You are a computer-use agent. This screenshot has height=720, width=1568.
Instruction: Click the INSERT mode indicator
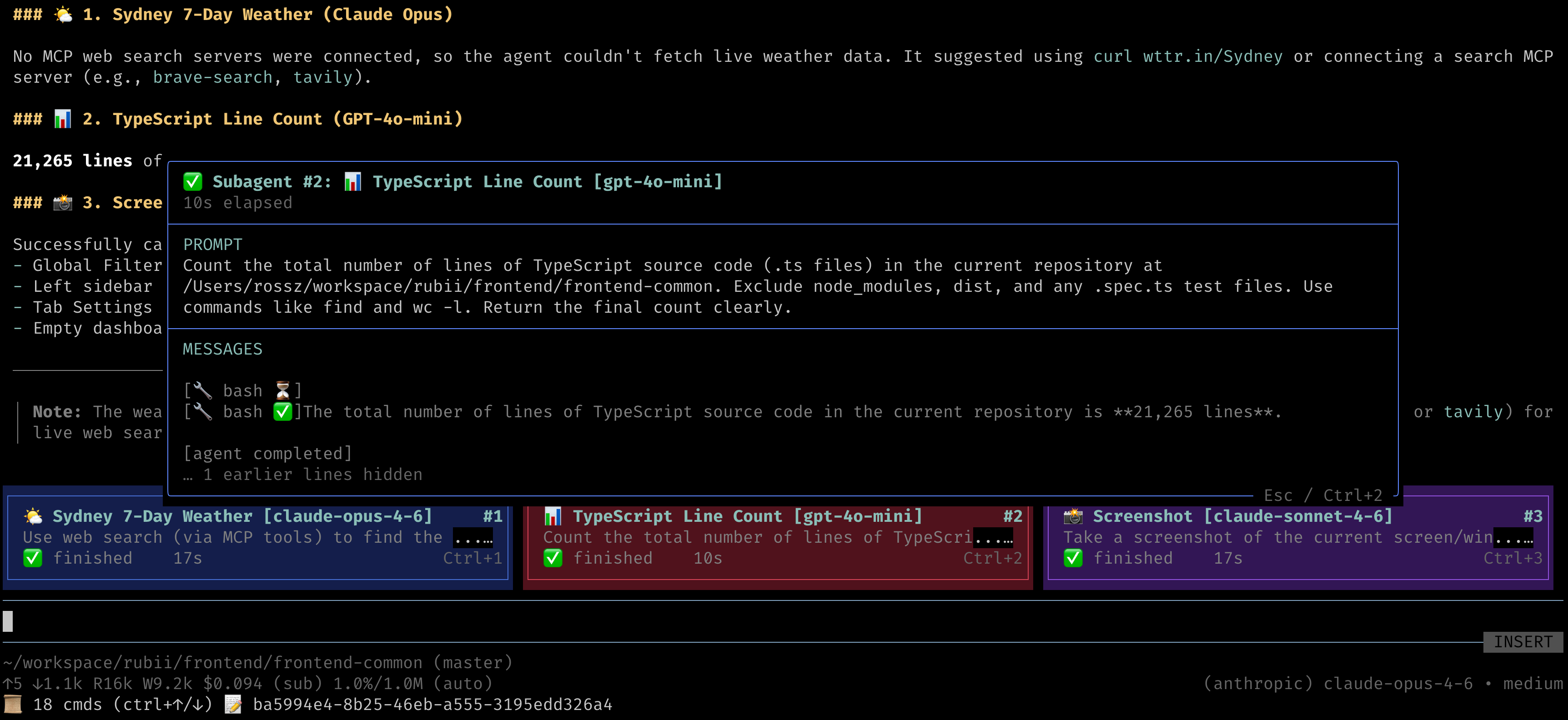[x=1523, y=642]
